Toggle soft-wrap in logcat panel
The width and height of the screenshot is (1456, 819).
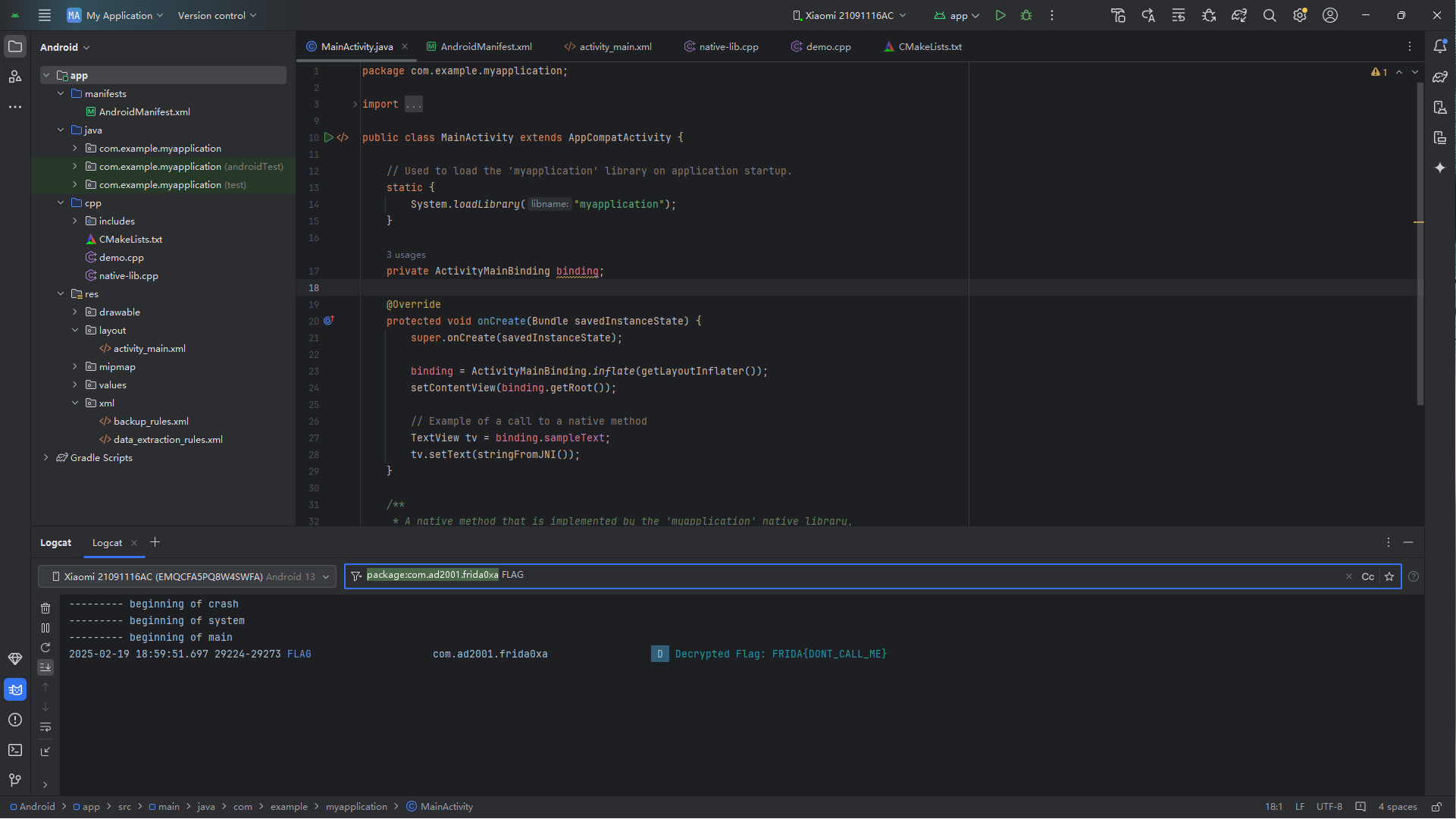[45, 727]
